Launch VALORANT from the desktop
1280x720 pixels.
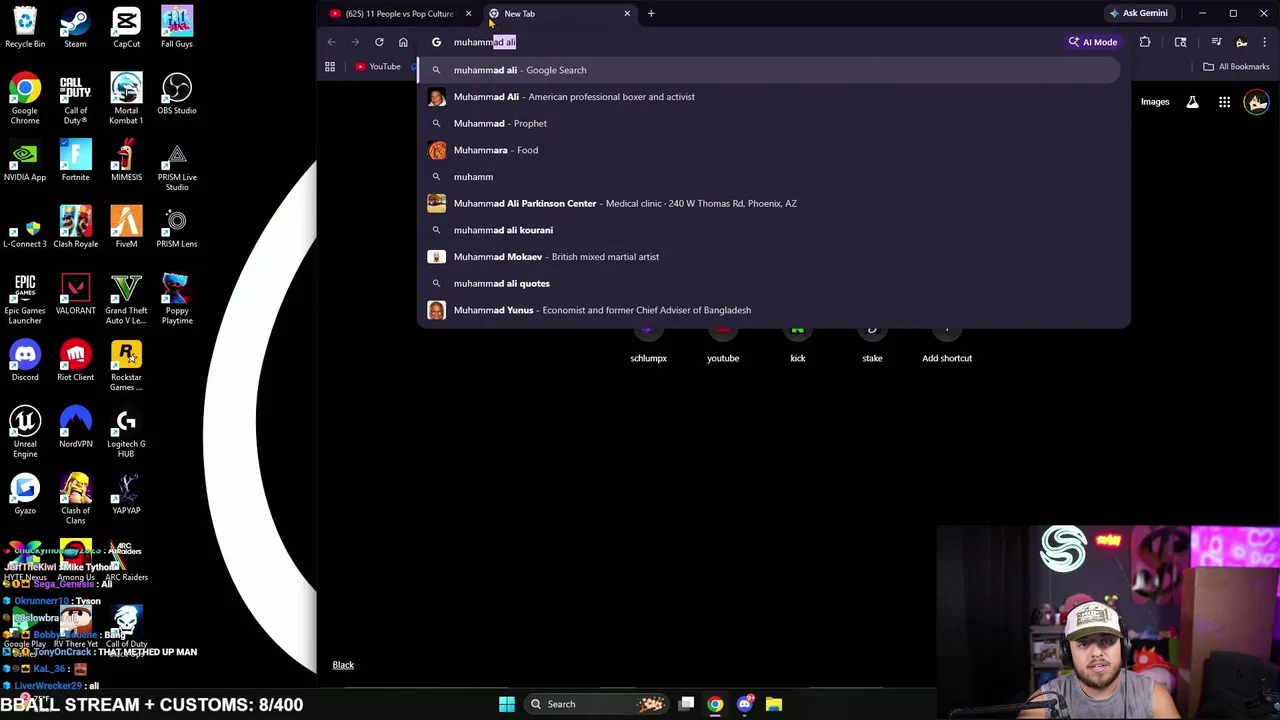click(75, 293)
